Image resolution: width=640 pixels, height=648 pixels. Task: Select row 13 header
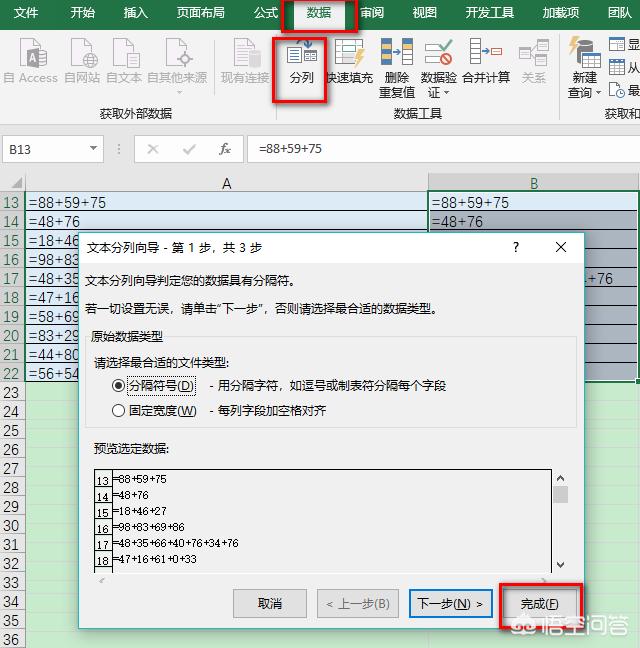pos(12,202)
